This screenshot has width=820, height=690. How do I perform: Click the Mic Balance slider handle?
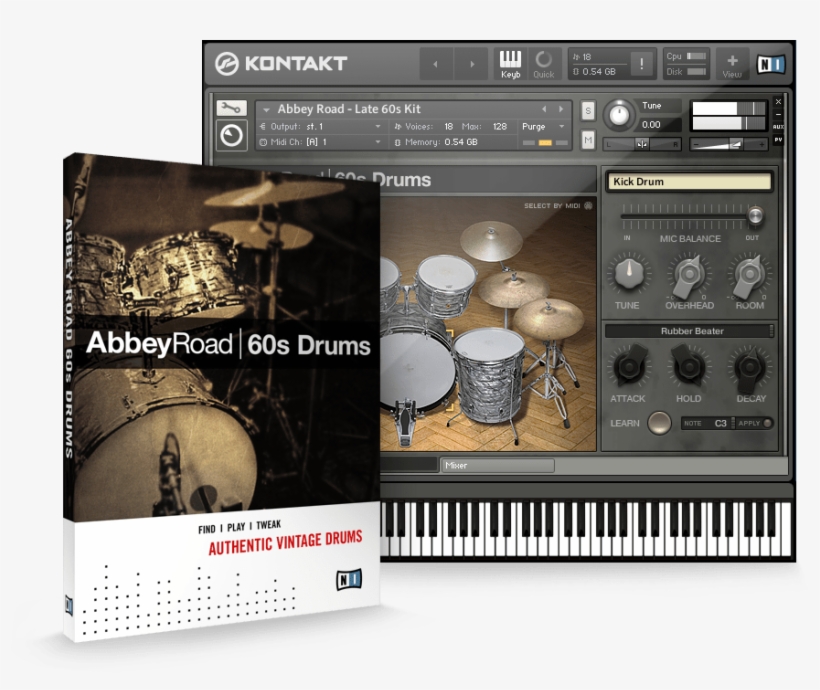757,215
